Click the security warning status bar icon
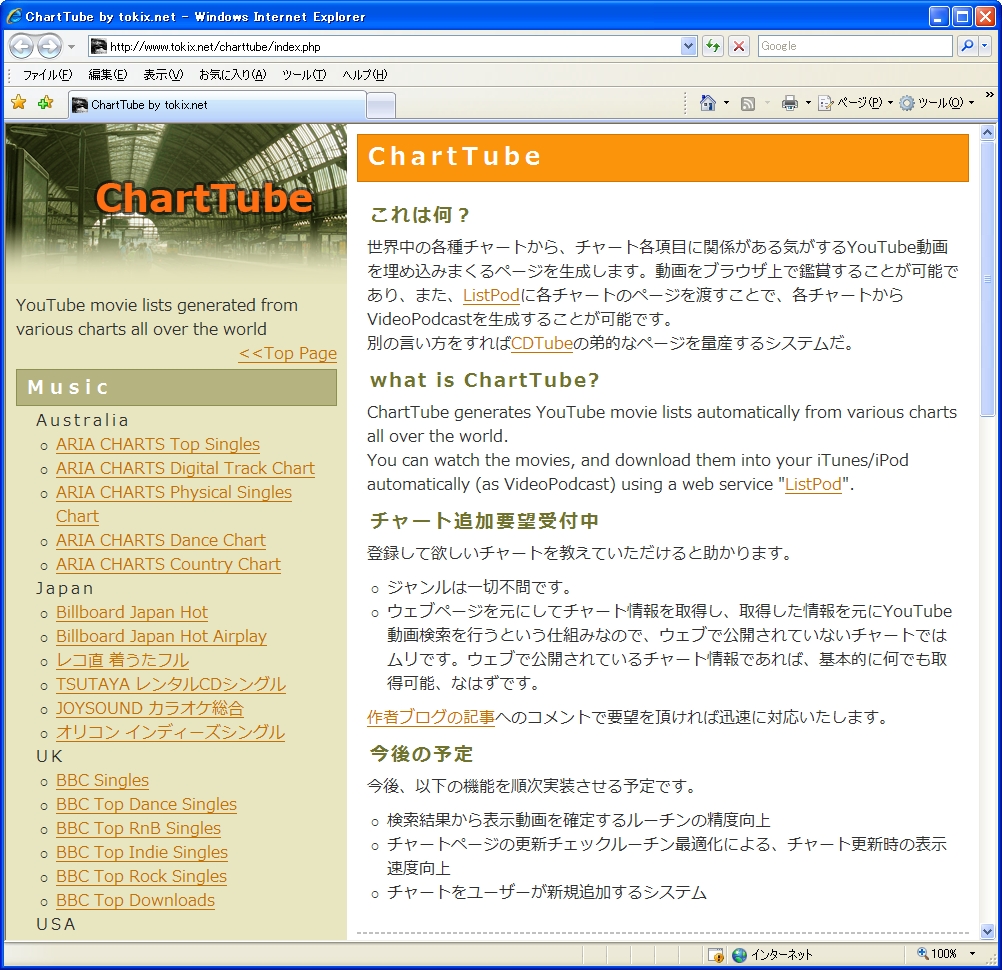This screenshot has width=1002, height=970. (716, 955)
